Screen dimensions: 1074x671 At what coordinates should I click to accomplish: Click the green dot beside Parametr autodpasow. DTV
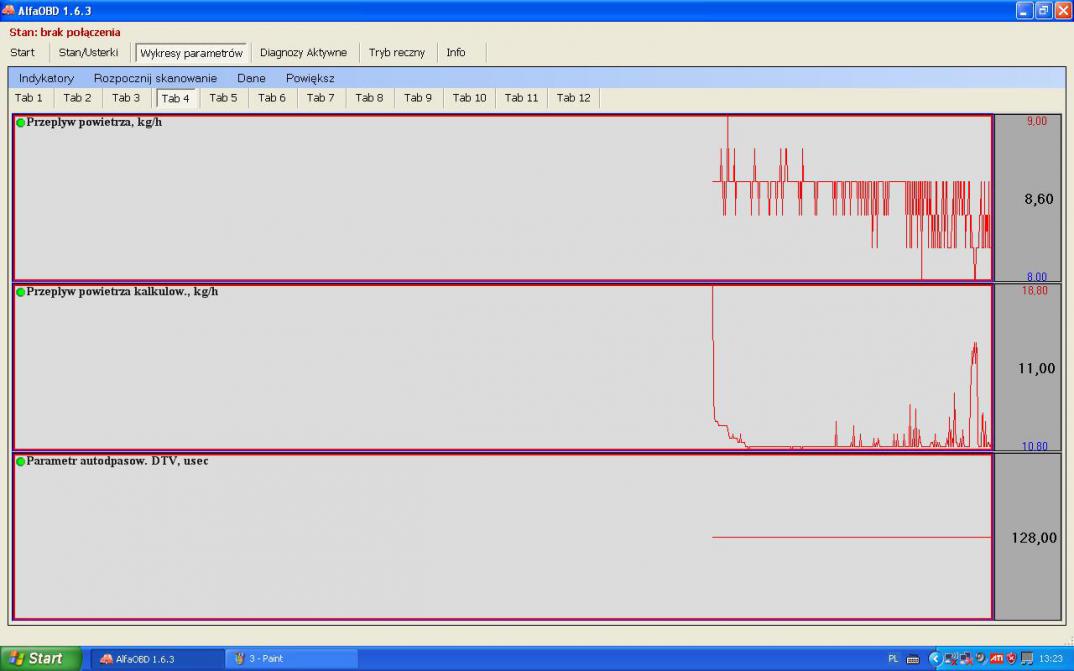coord(21,461)
